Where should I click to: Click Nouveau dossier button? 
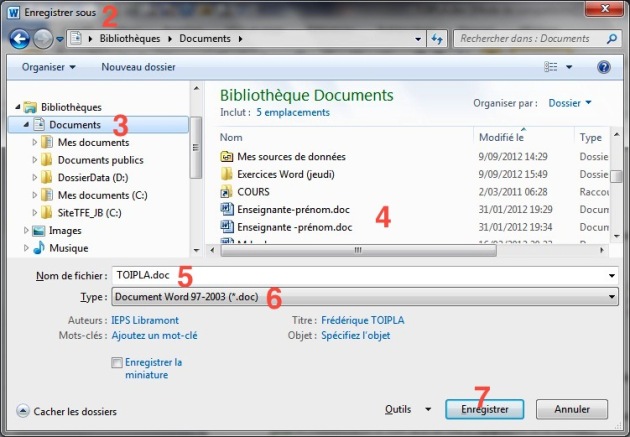tap(138, 67)
